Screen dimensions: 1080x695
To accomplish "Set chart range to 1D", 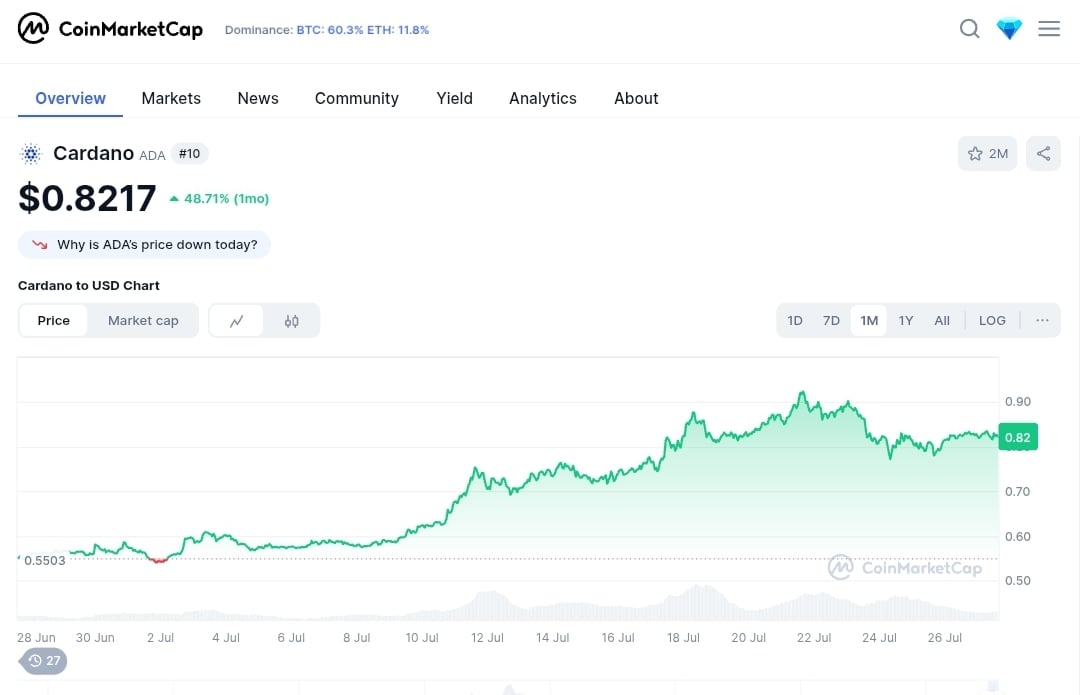I will (795, 320).
